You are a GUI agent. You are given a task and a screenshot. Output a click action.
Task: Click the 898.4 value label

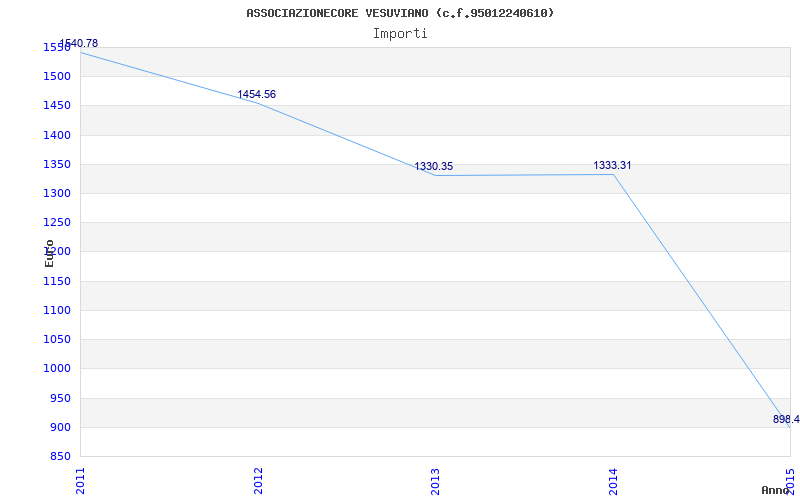[x=786, y=420]
